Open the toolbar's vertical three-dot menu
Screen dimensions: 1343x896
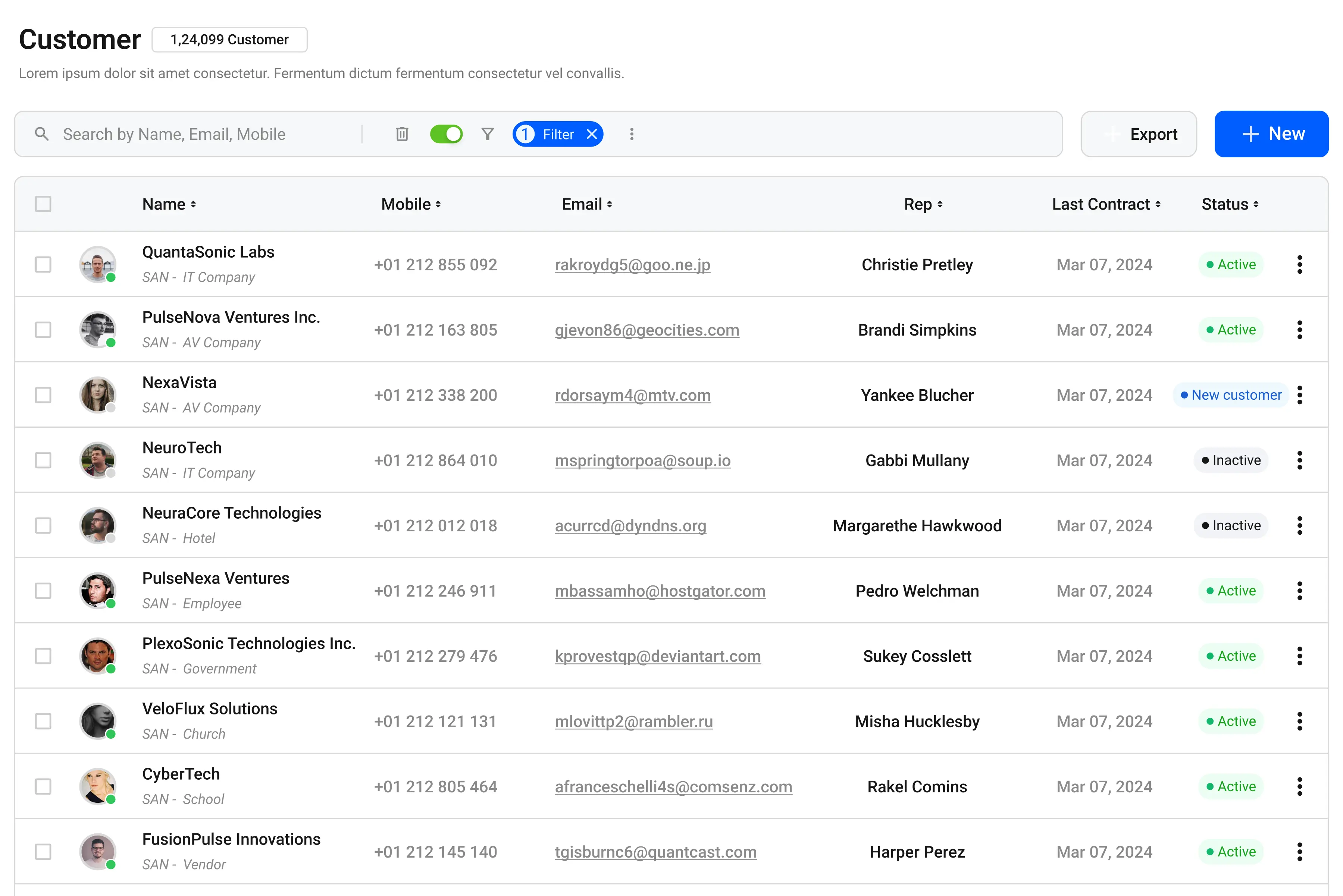pyautogui.click(x=631, y=134)
